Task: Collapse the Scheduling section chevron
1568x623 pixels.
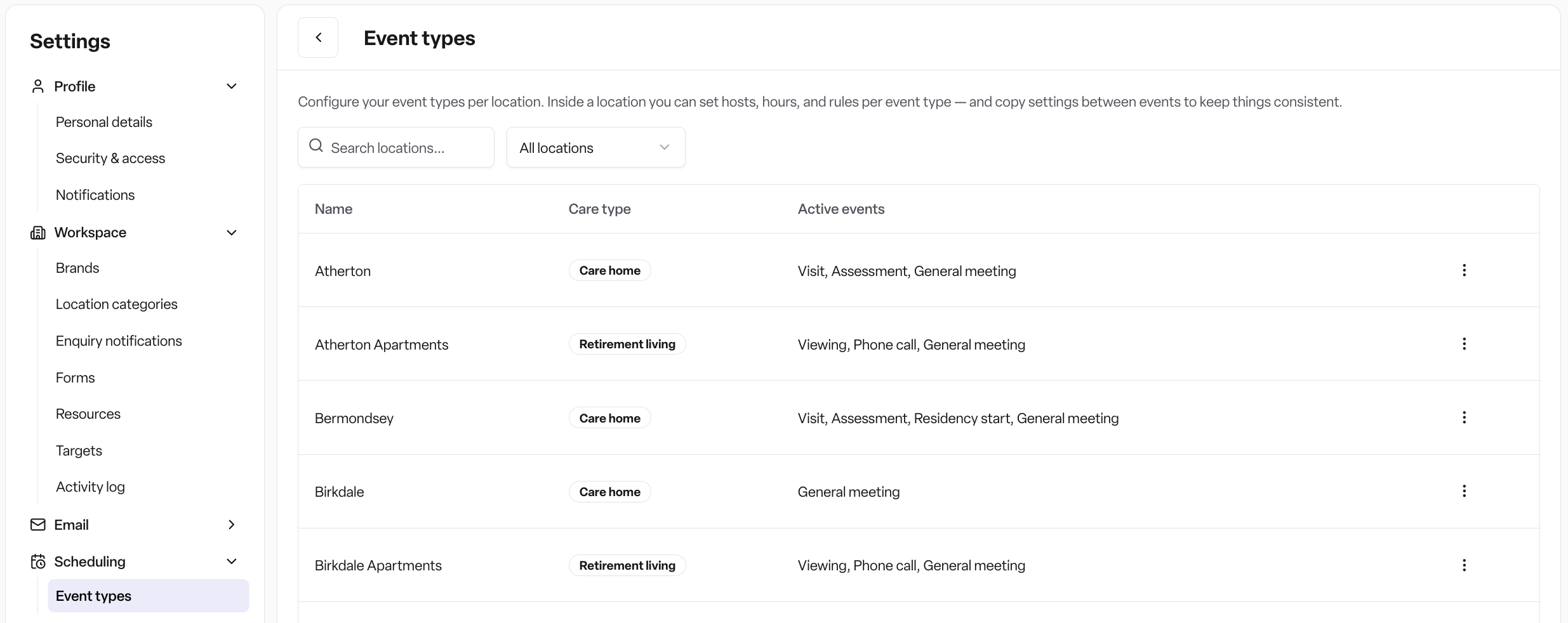Action: (232, 561)
